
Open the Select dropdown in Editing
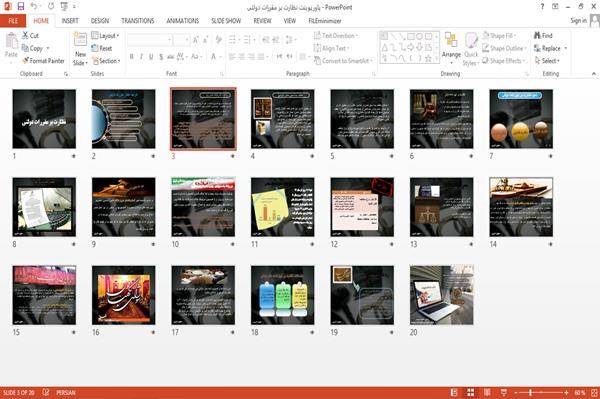[547, 61]
